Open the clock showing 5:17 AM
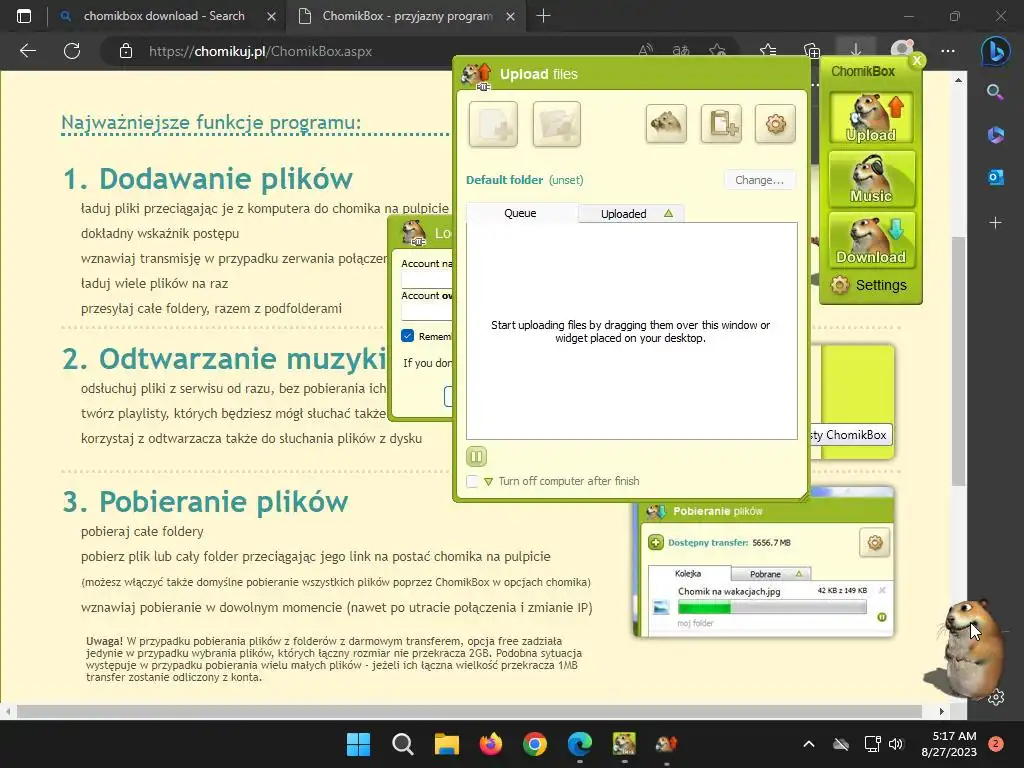The width and height of the screenshot is (1024, 768). (949, 744)
